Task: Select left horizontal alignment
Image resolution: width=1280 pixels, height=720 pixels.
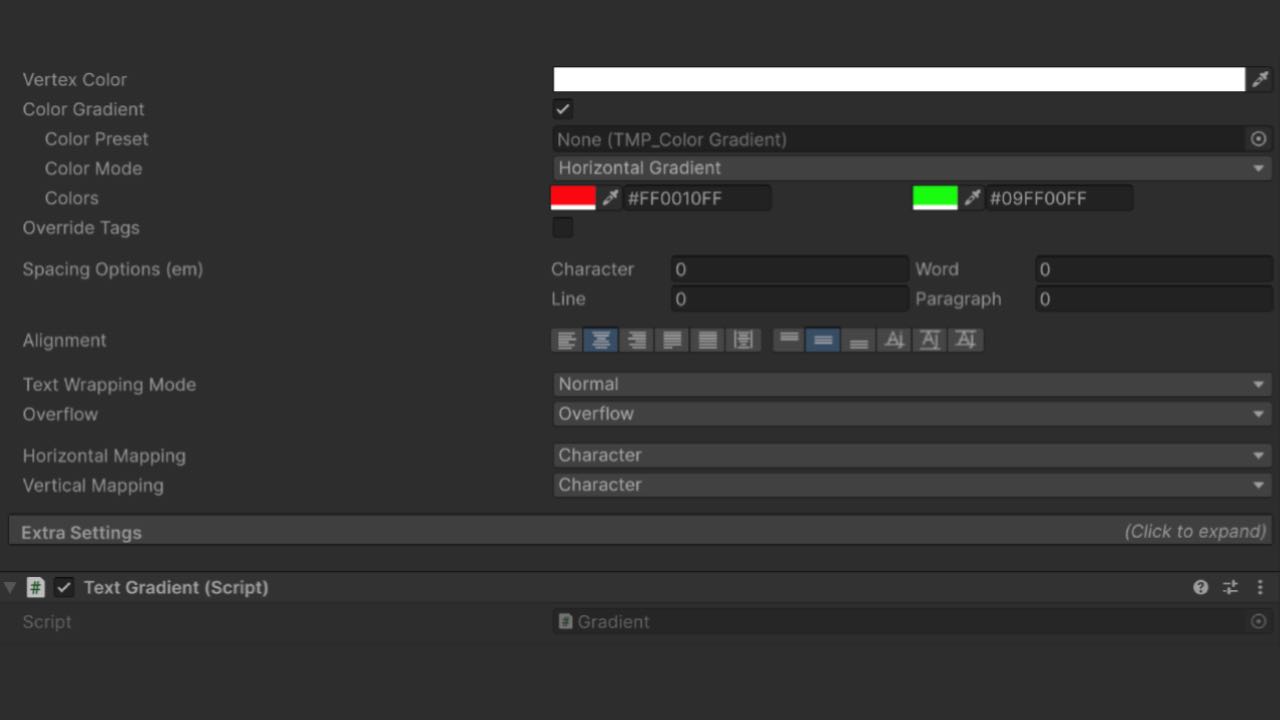Action: tap(566, 340)
